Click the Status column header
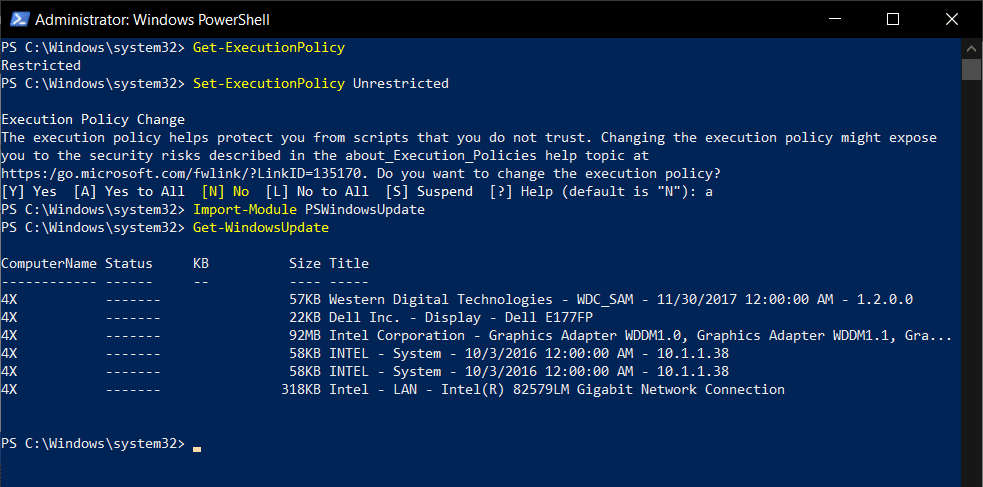 point(129,264)
